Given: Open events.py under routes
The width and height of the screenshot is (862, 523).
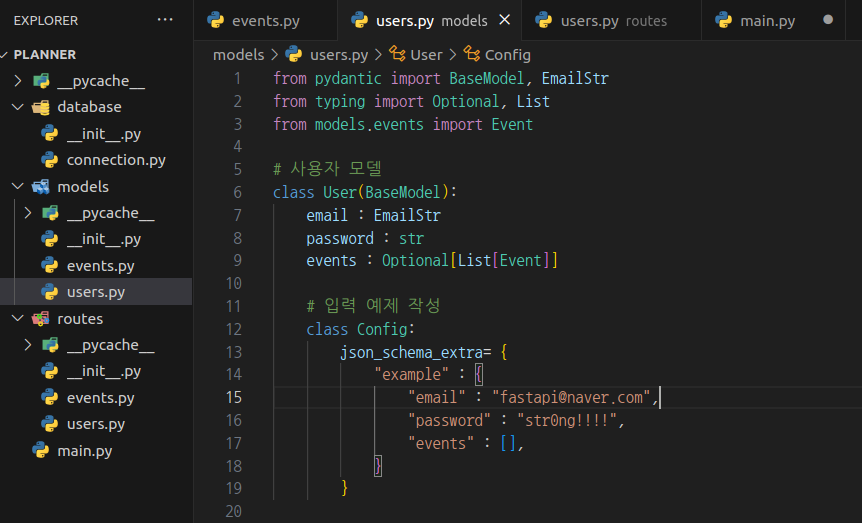Looking at the screenshot, I should pos(101,398).
